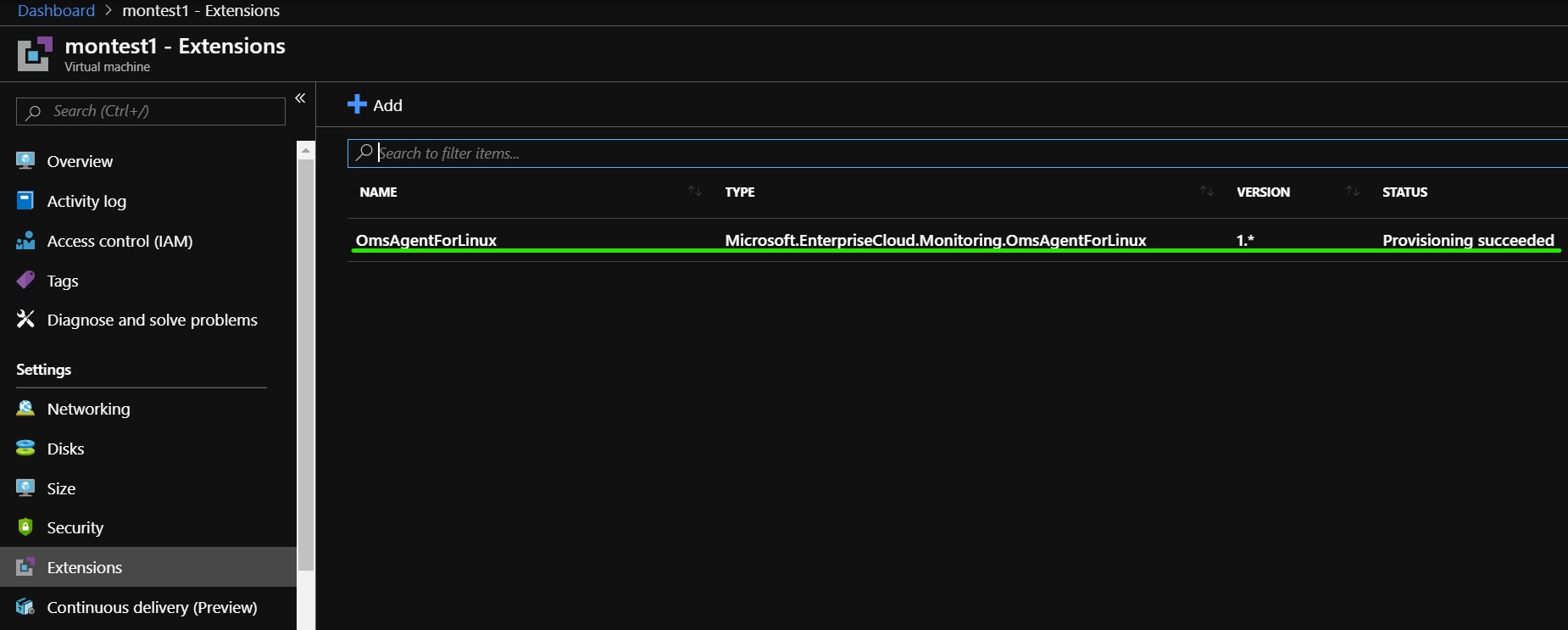The image size is (1568, 630).
Task: Click the Size monitor icon
Action: (x=25, y=488)
